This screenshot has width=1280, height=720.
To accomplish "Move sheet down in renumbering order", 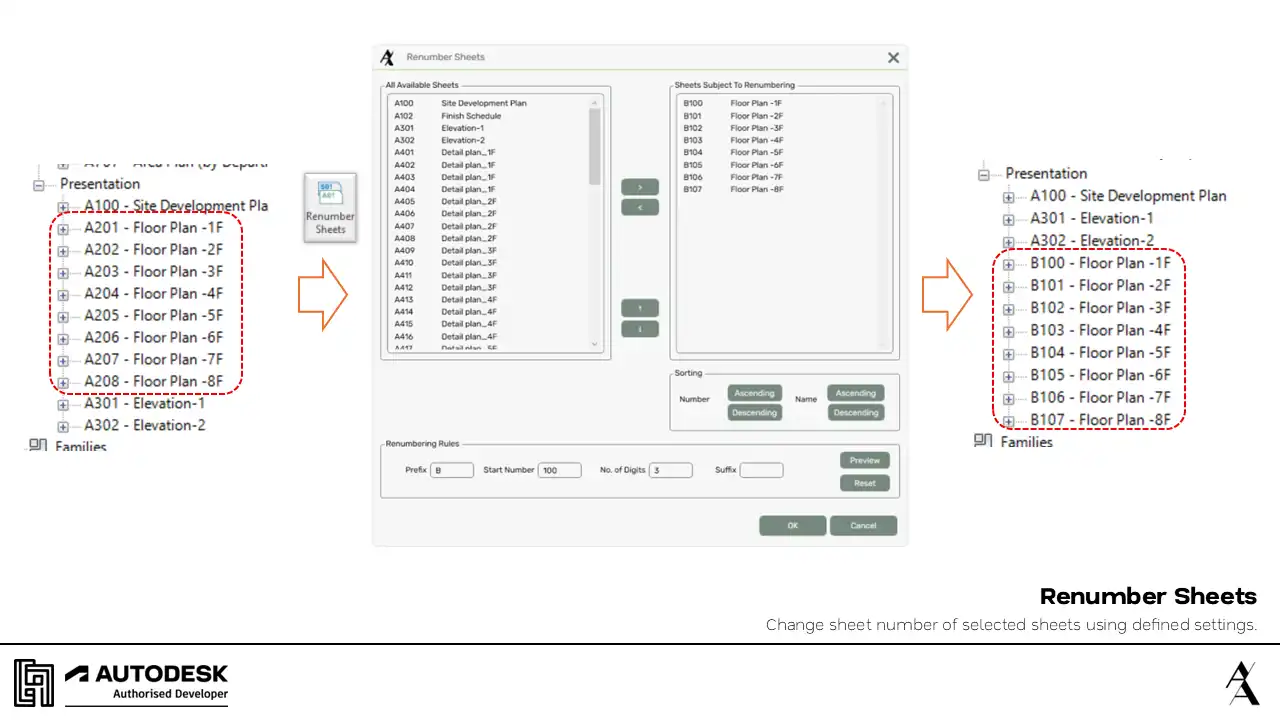I will (x=640, y=328).
